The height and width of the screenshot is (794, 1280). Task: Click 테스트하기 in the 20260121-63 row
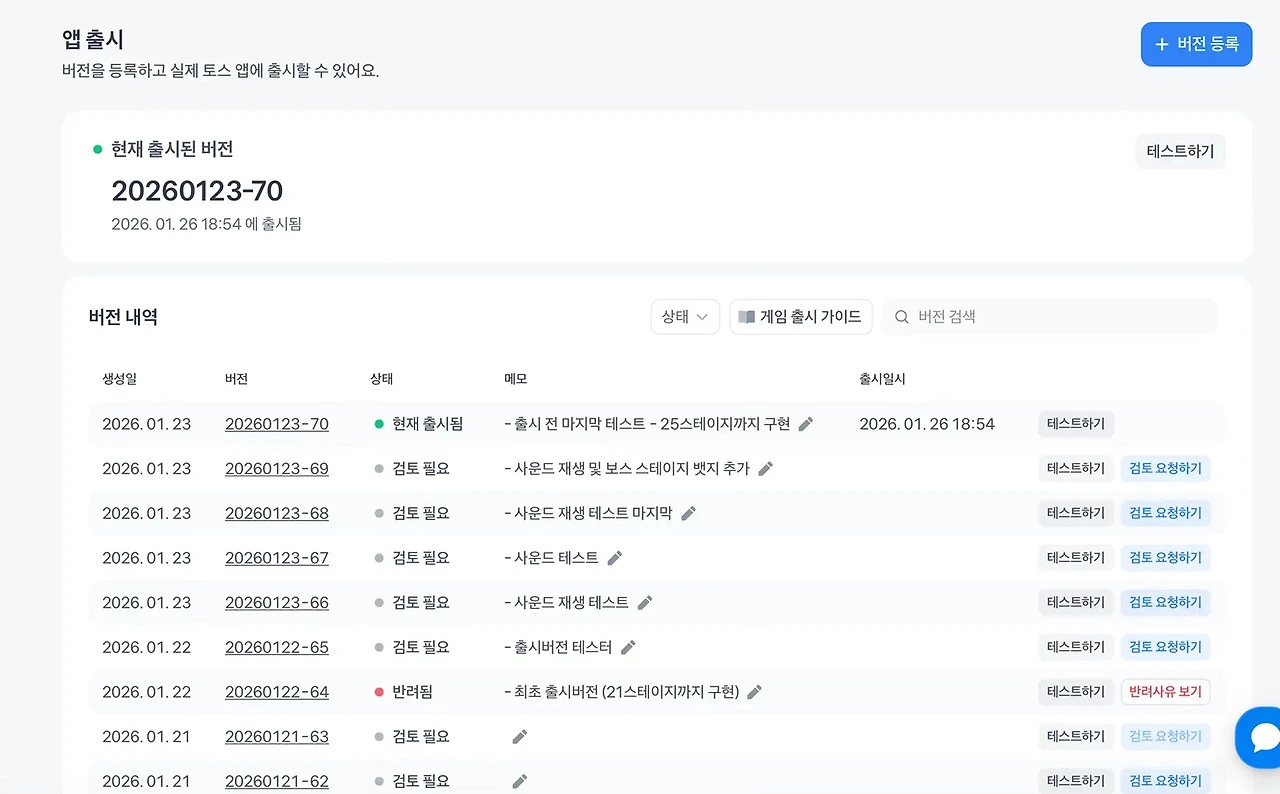tap(1076, 737)
